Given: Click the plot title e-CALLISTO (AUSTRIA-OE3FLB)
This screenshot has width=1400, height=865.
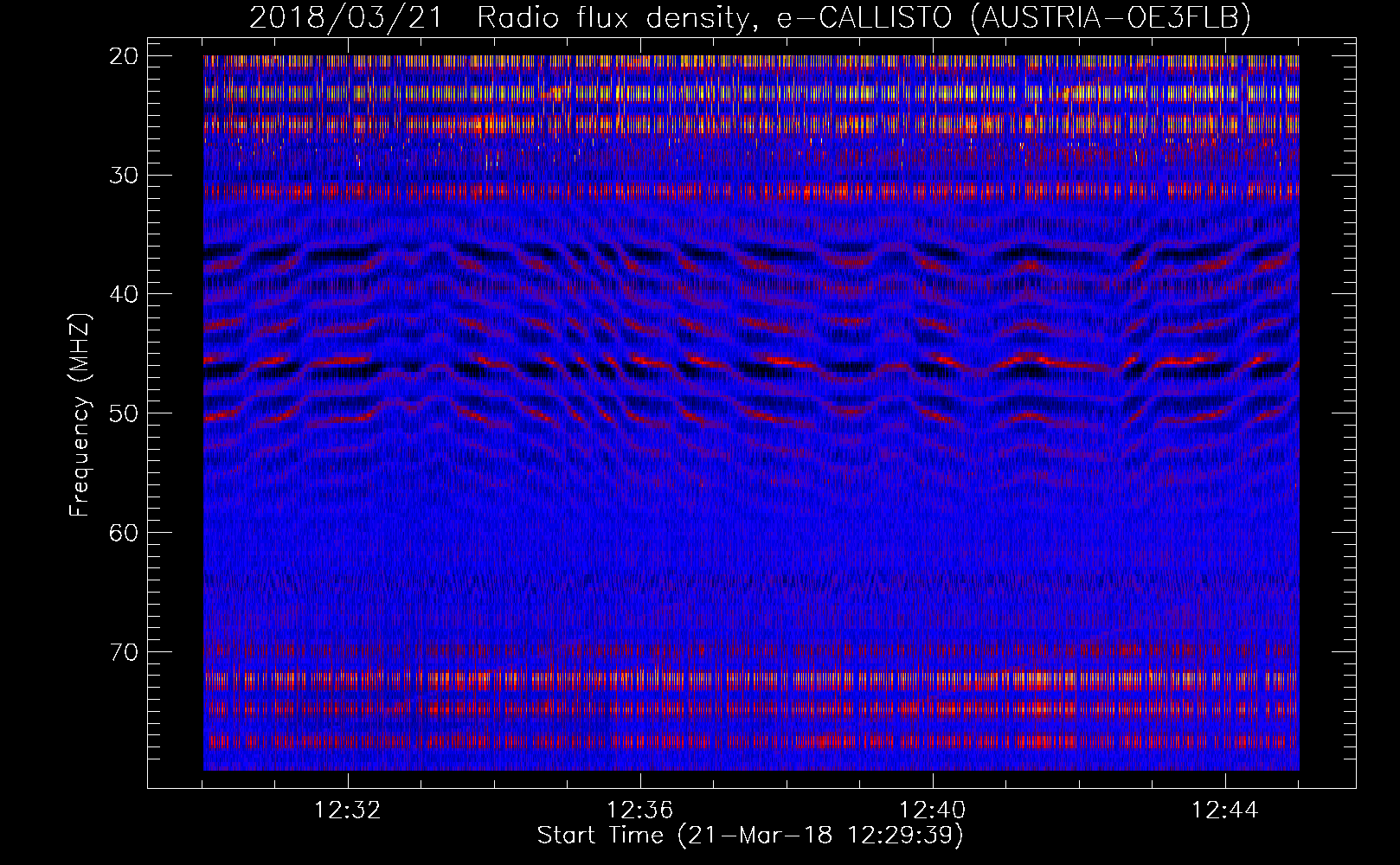Looking at the screenshot, I should pos(1013,17).
